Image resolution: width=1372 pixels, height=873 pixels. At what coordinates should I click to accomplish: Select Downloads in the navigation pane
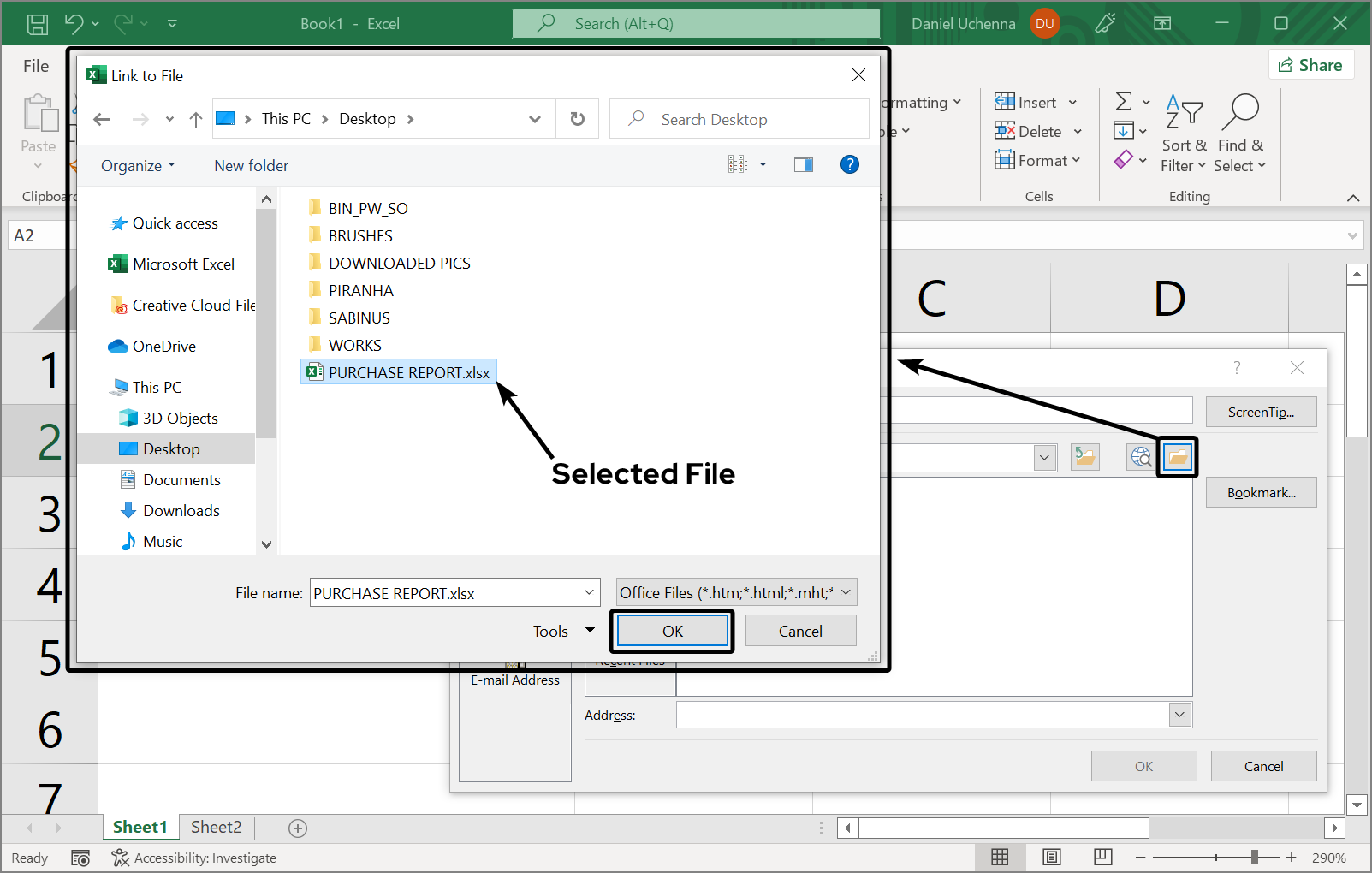click(x=181, y=511)
